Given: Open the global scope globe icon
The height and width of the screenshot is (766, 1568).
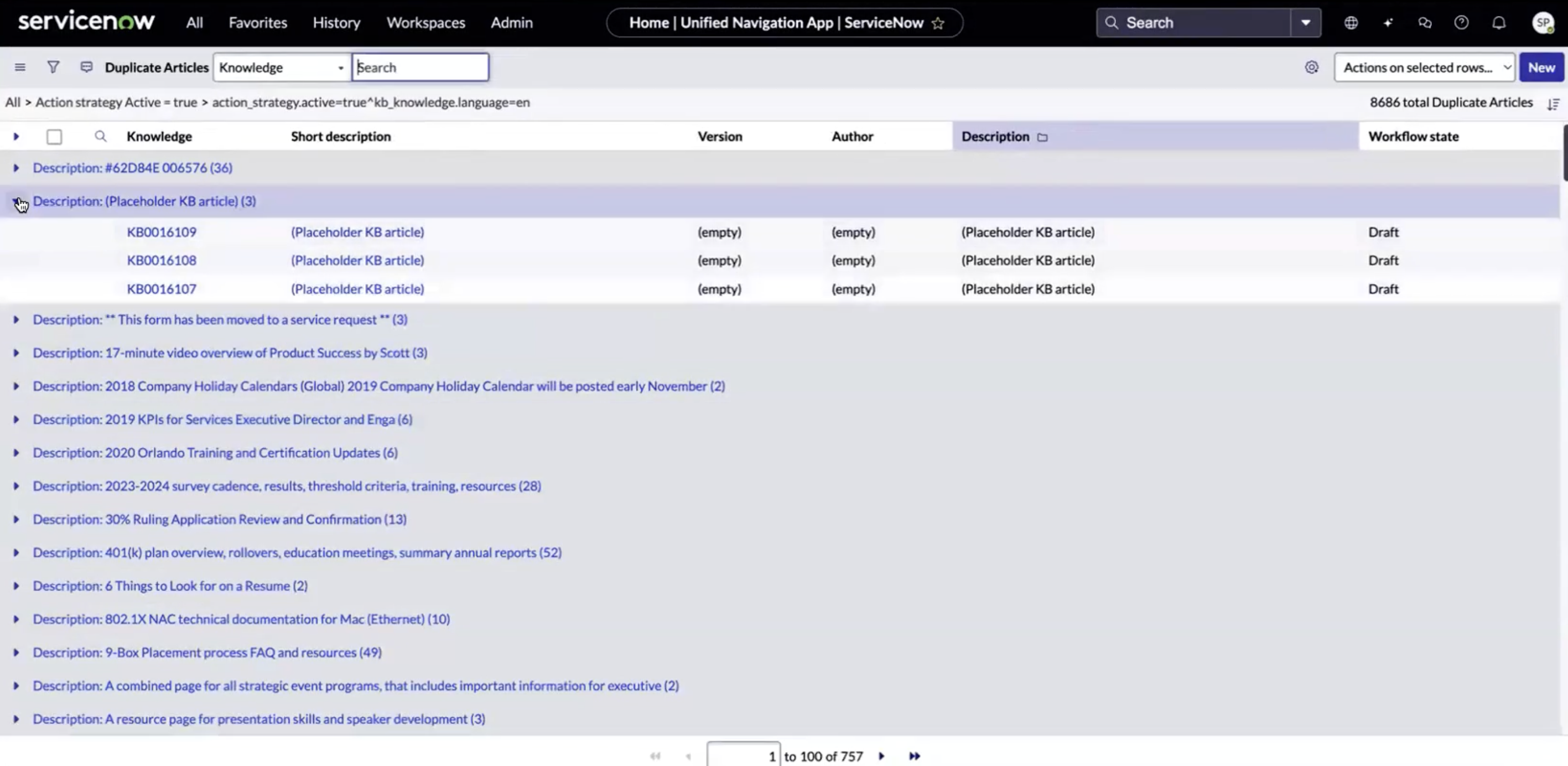Looking at the screenshot, I should (1351, 23).
